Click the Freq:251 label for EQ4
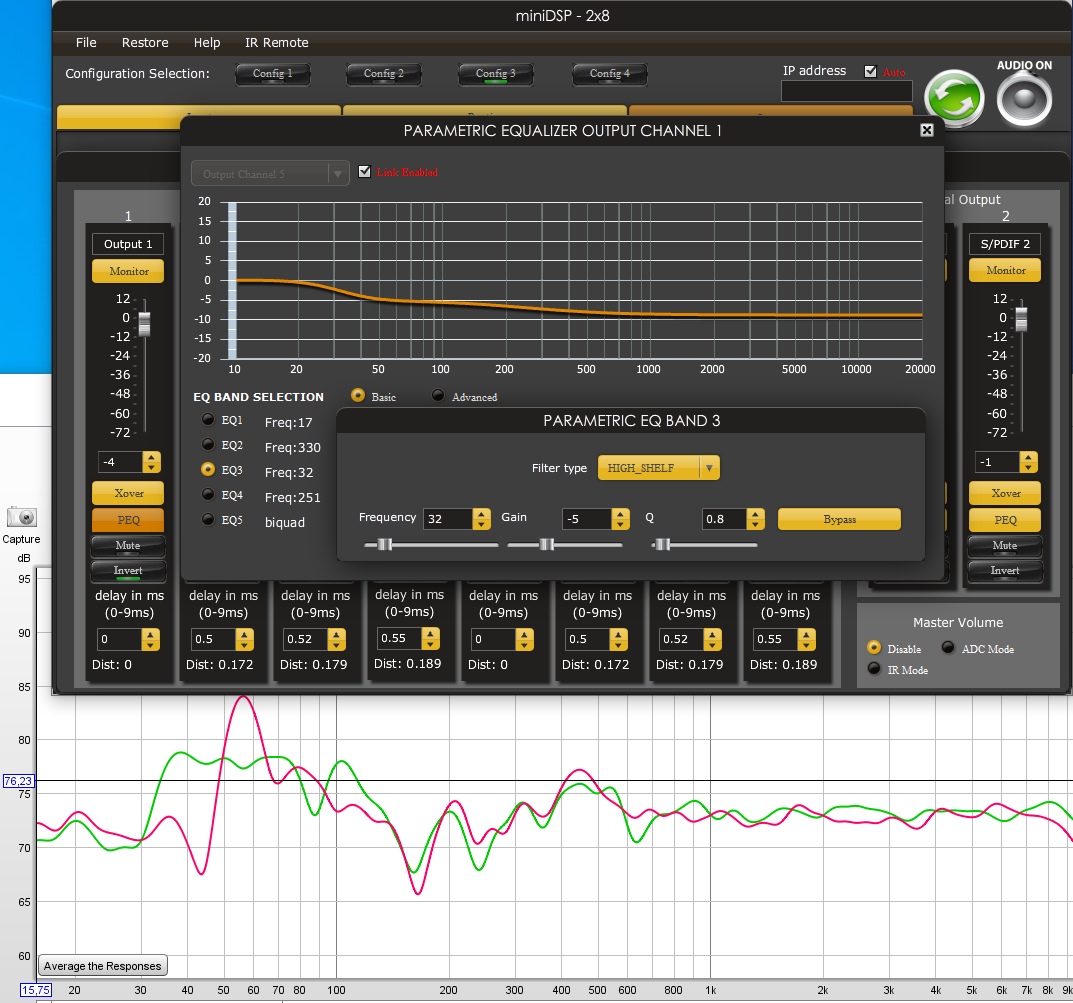 point(293,497)
